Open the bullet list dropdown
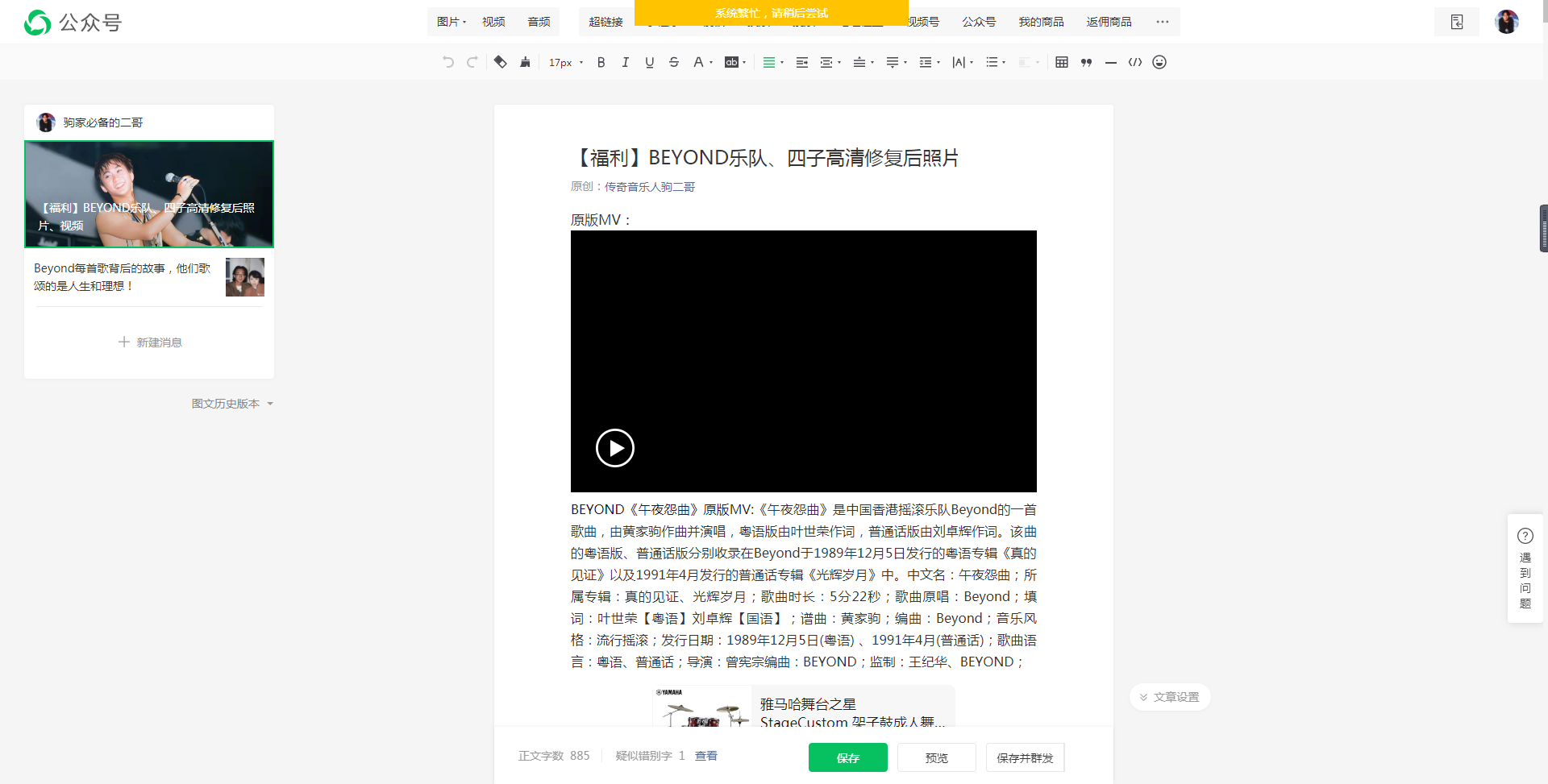 coord(996,62)
